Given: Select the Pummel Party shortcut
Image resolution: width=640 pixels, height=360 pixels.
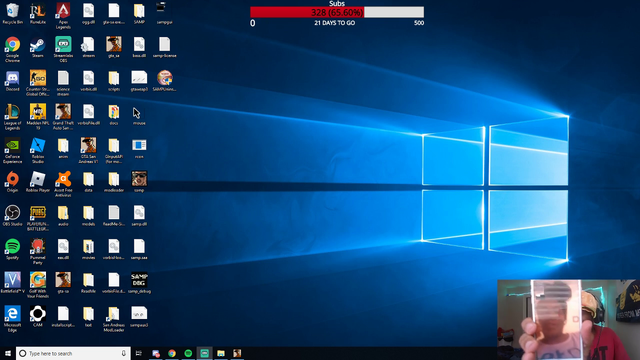Looking at the screenshot, I should point(38,251).
